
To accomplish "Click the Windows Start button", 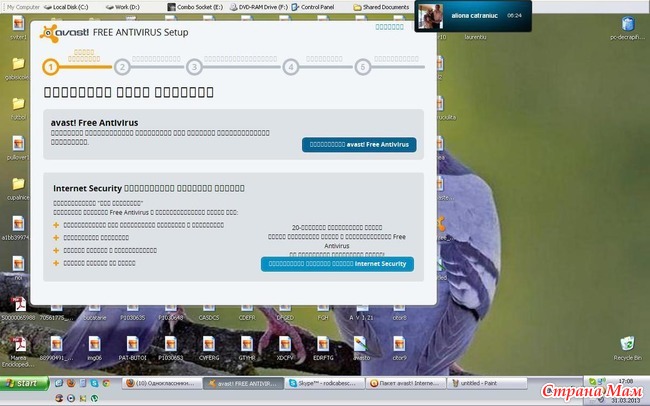I will pos(22,383).
